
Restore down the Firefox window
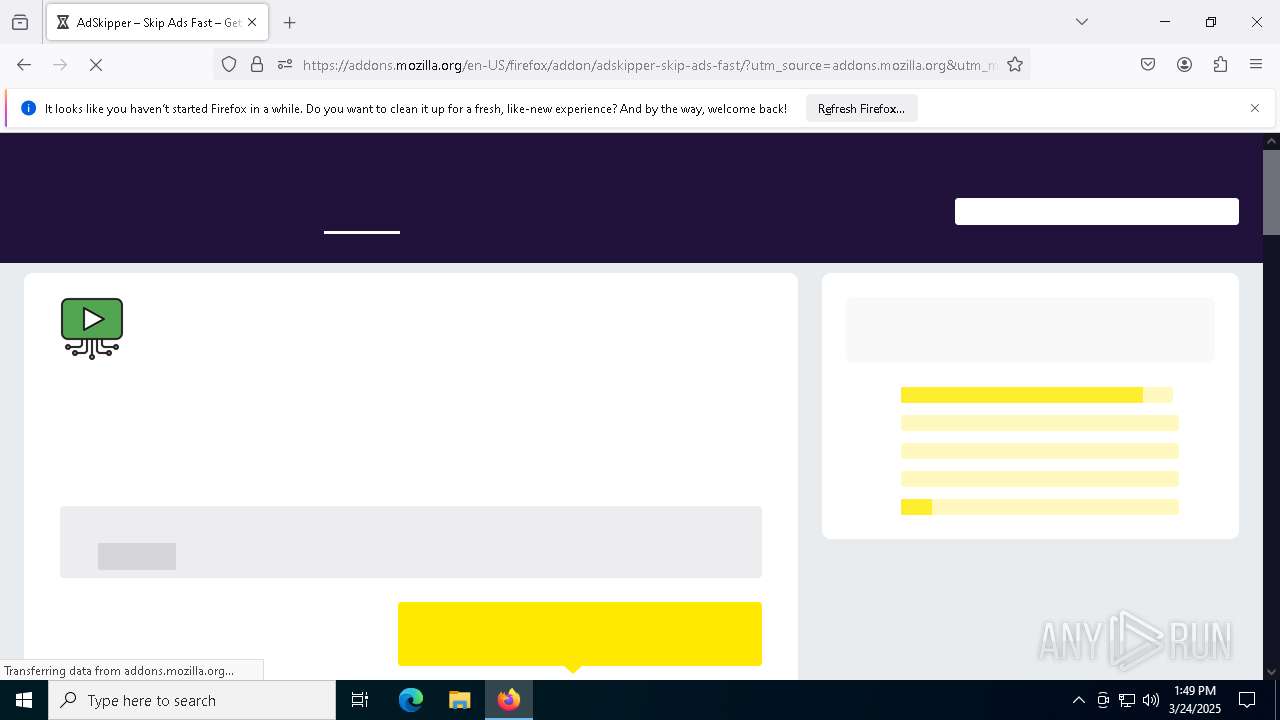1211,22
